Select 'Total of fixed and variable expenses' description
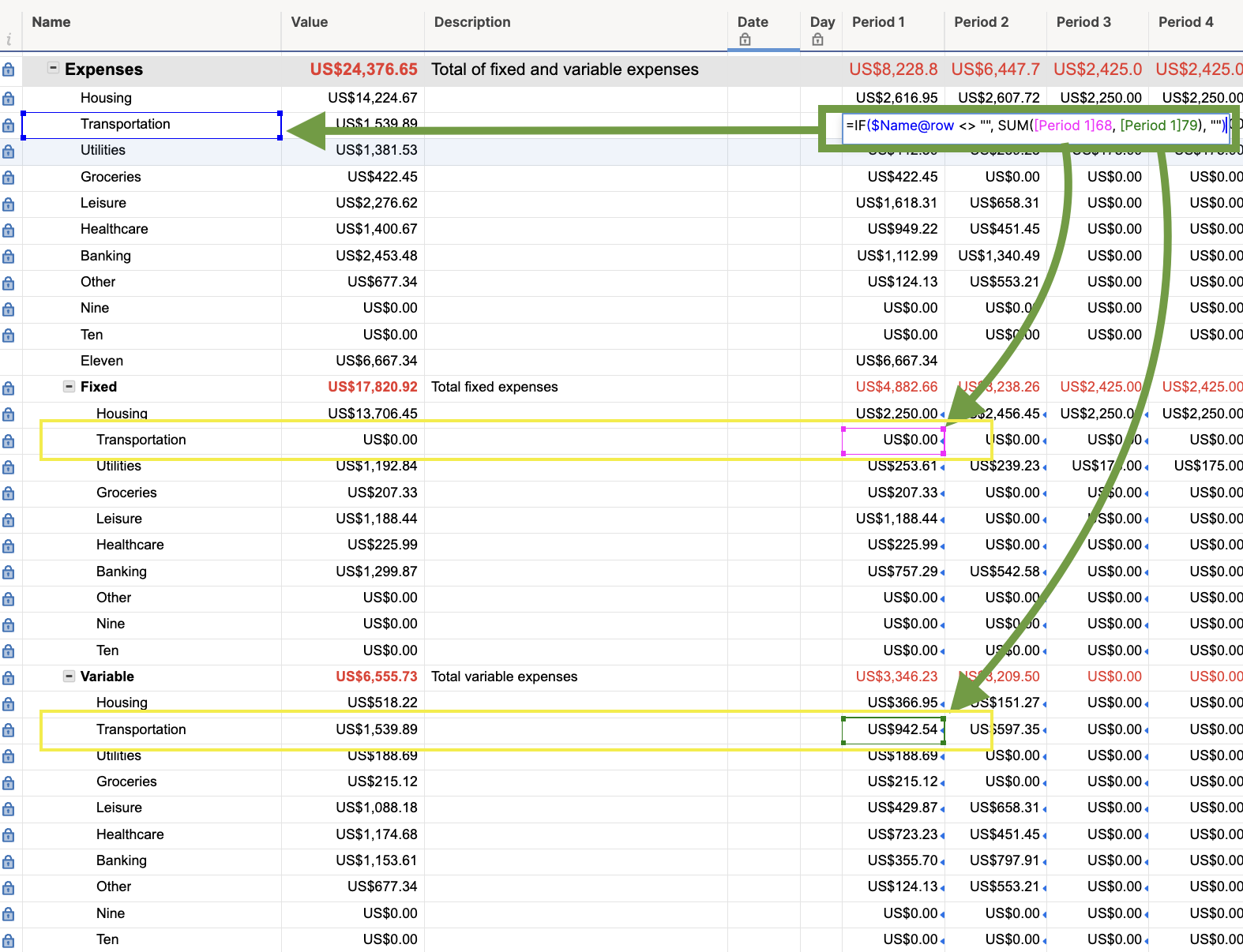Screen dimensions: 1243x952 (x=576, y=69)
